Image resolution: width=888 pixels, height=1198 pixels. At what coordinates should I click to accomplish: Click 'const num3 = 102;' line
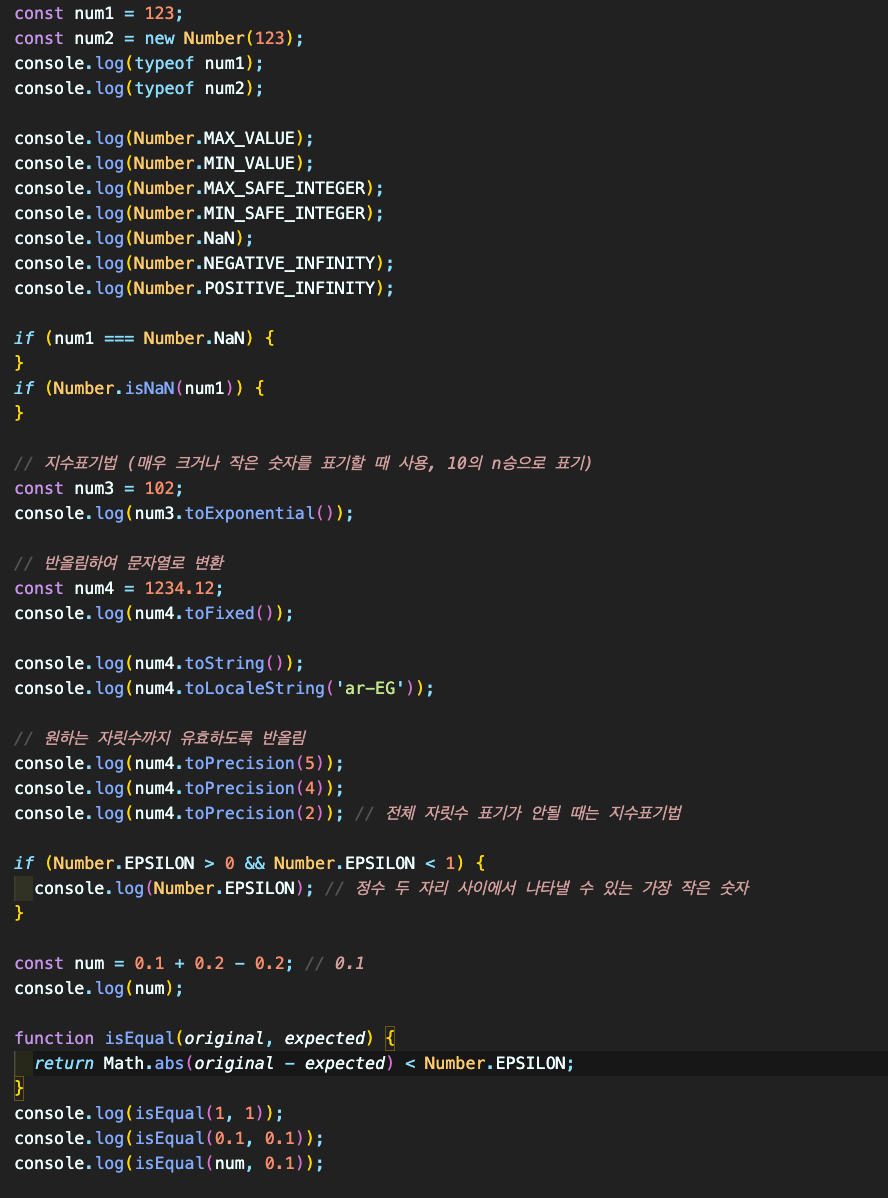[x=99, y=488]
